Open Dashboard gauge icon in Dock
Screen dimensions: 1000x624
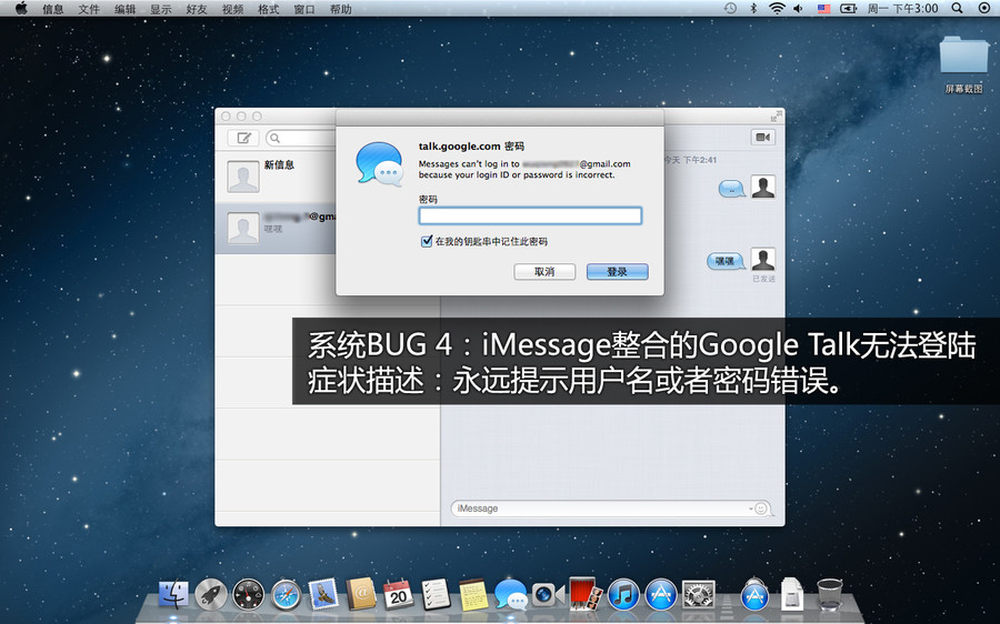click(248, 595)
